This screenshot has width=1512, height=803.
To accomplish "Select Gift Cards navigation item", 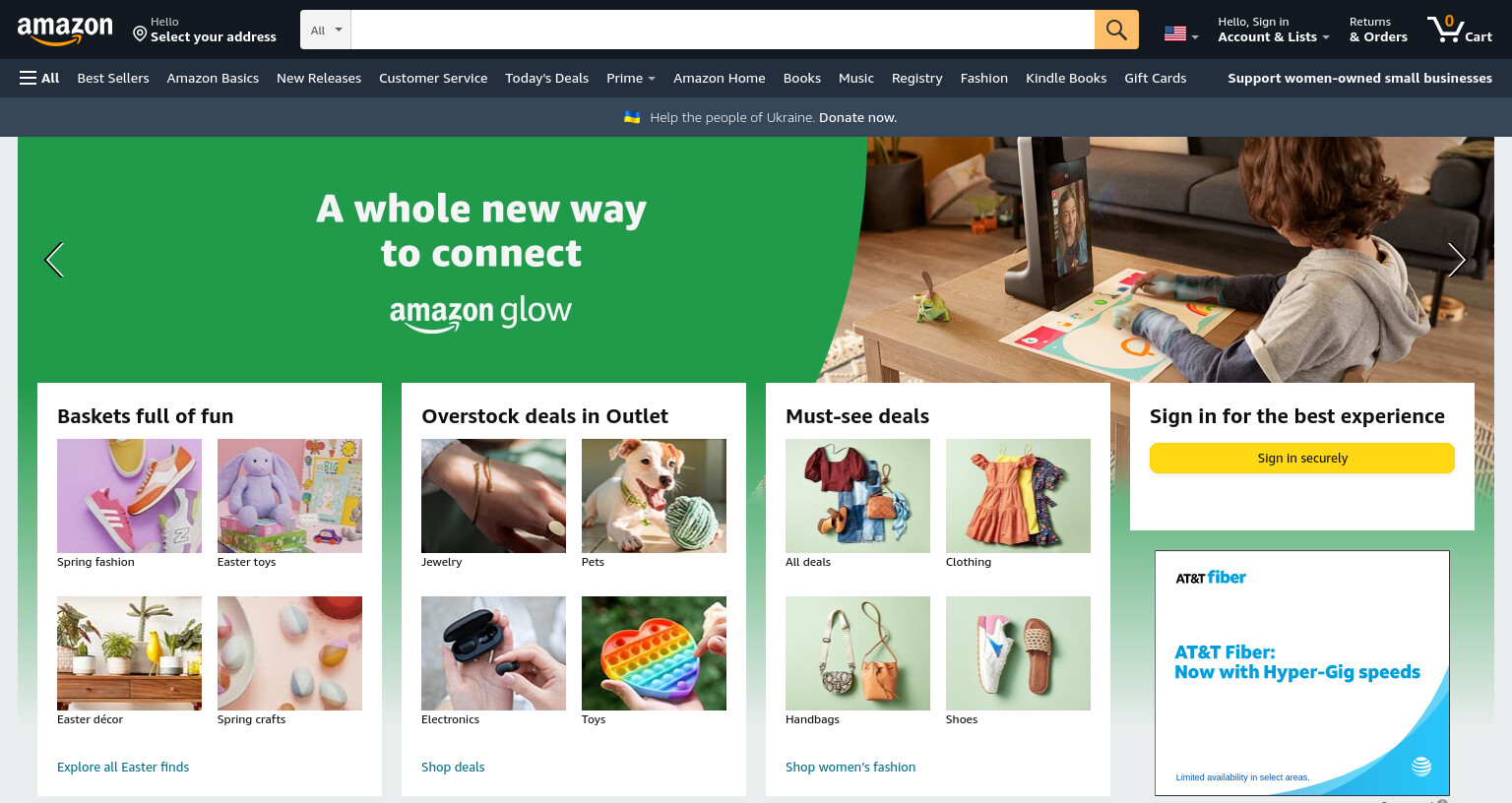I will pos(1155,78).
